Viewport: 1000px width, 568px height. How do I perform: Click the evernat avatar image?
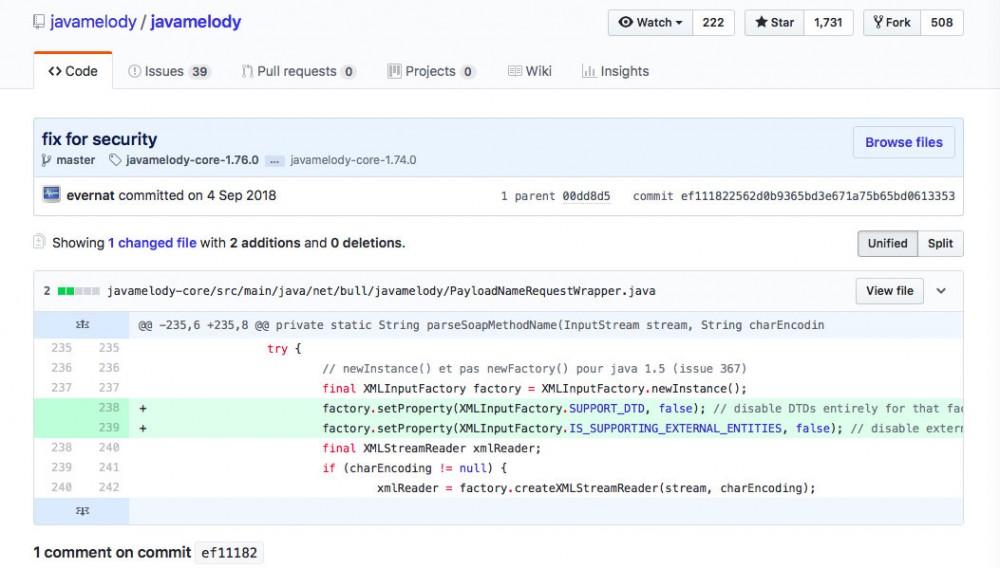pos(51,194)
